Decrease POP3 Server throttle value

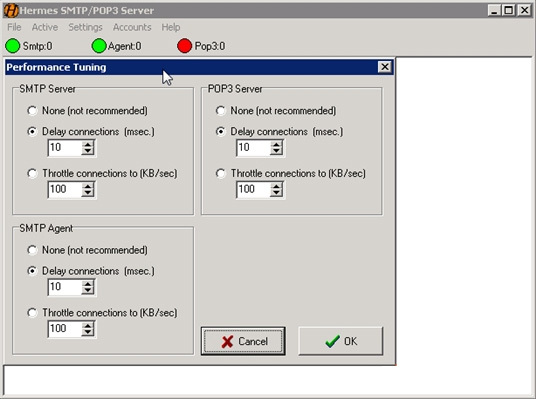(x=276, y=193)
